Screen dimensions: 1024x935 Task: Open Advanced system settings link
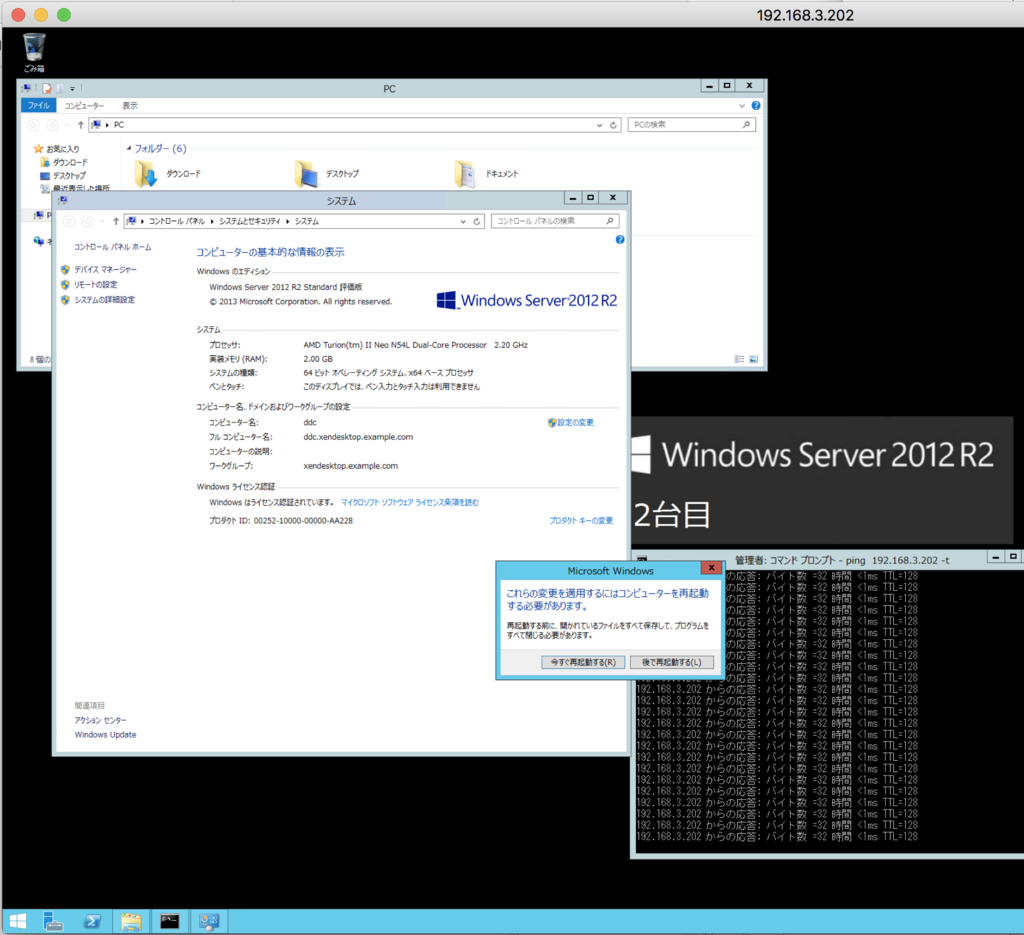pyautogui.click(x=104, y=300)
